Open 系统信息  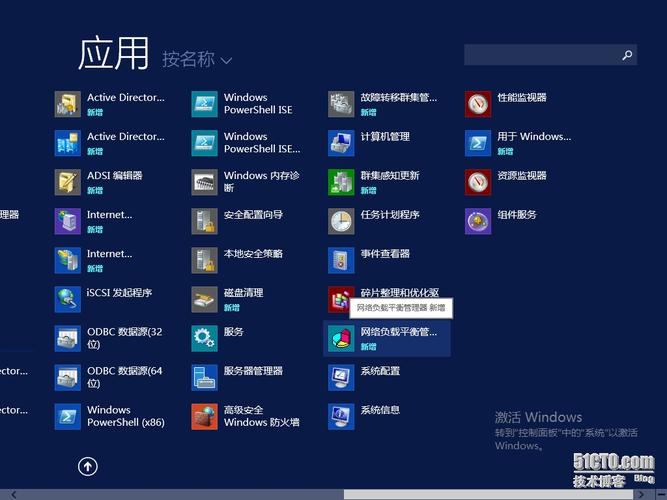tap(364, 417)
